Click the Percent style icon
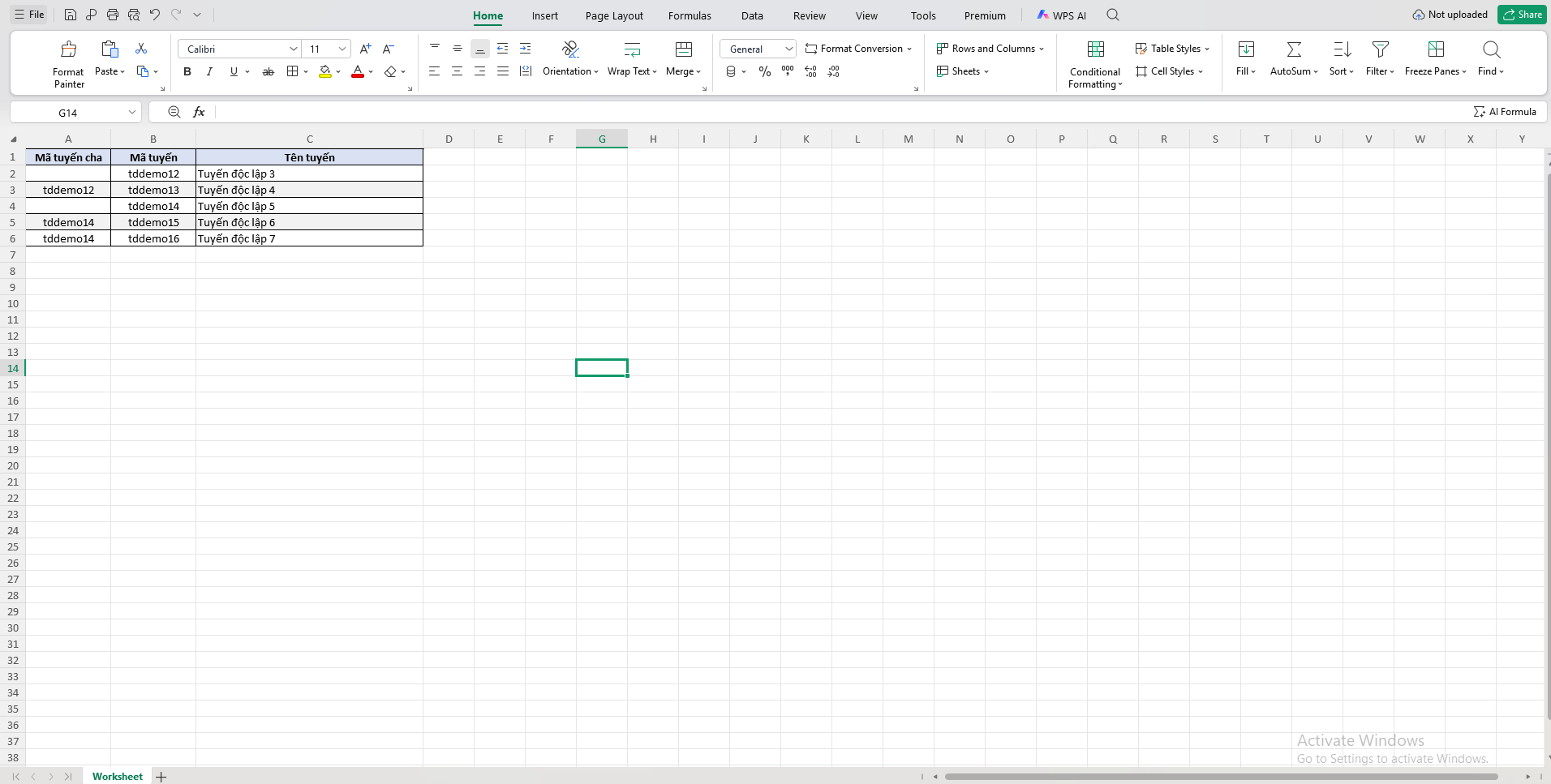Viewport: 1551px width, 784px height. click(765, 71)
